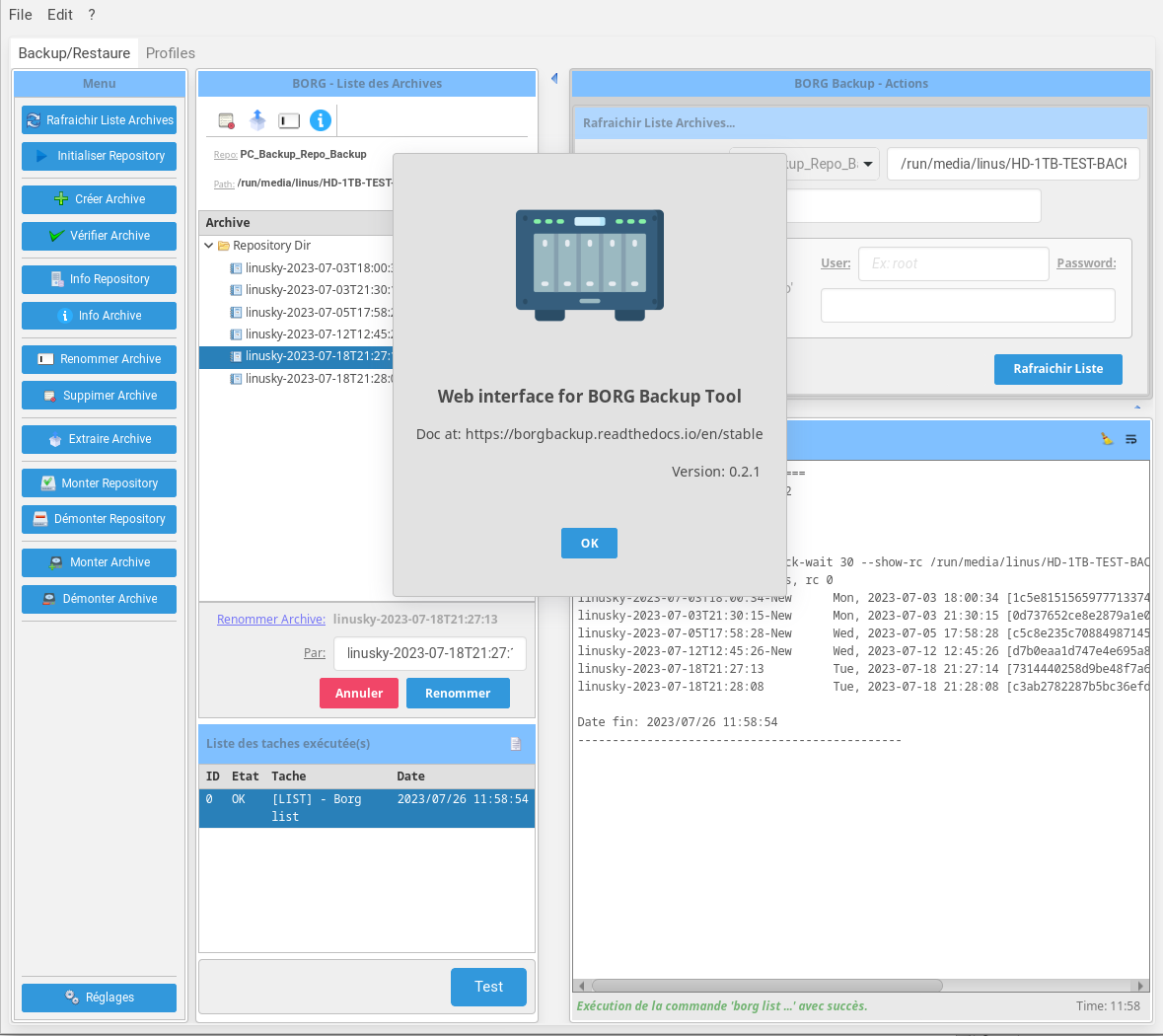The image size is (1163, 1036).
Task: Select the [LIST] - Borg list task row
Action: coord(366,808)
